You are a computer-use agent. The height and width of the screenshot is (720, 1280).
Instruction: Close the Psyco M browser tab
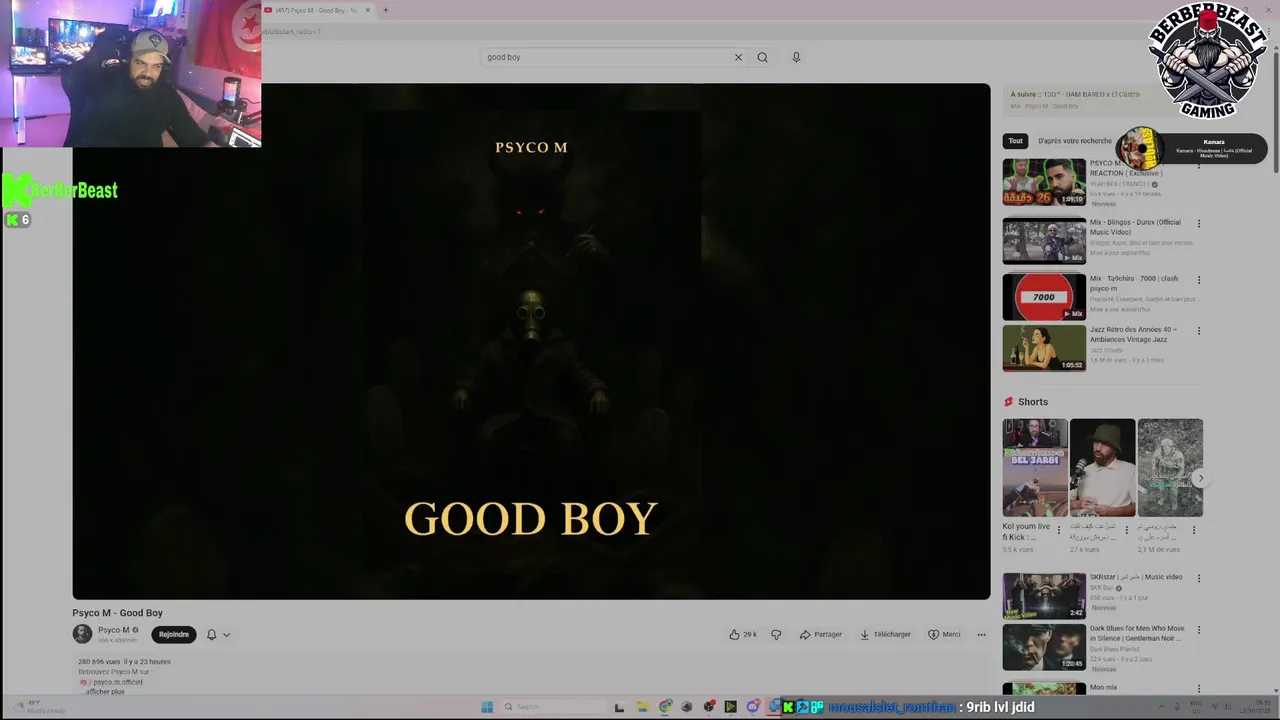pos(368,10)
